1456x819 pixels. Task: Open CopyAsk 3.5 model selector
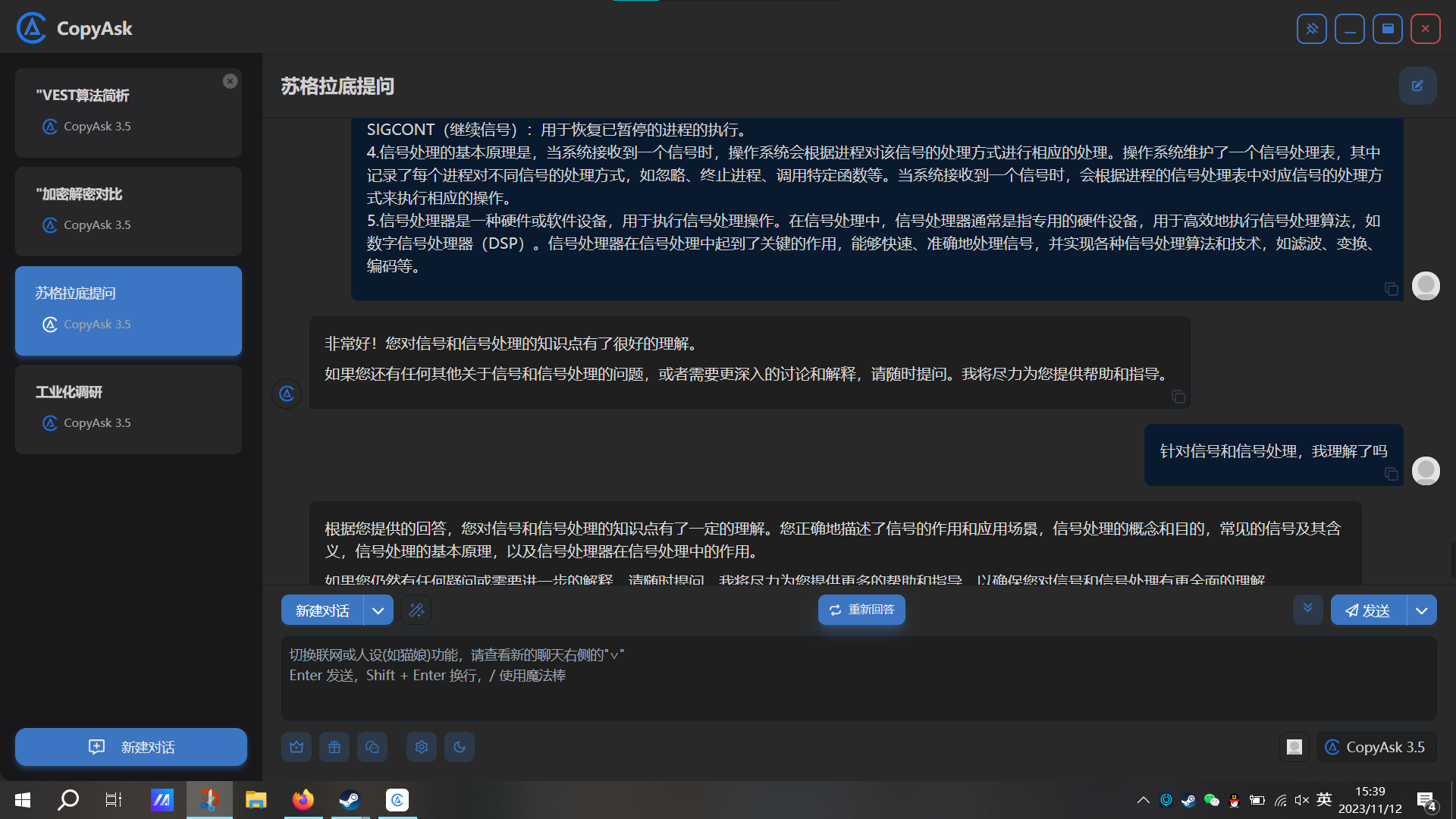click(1376, 747)
